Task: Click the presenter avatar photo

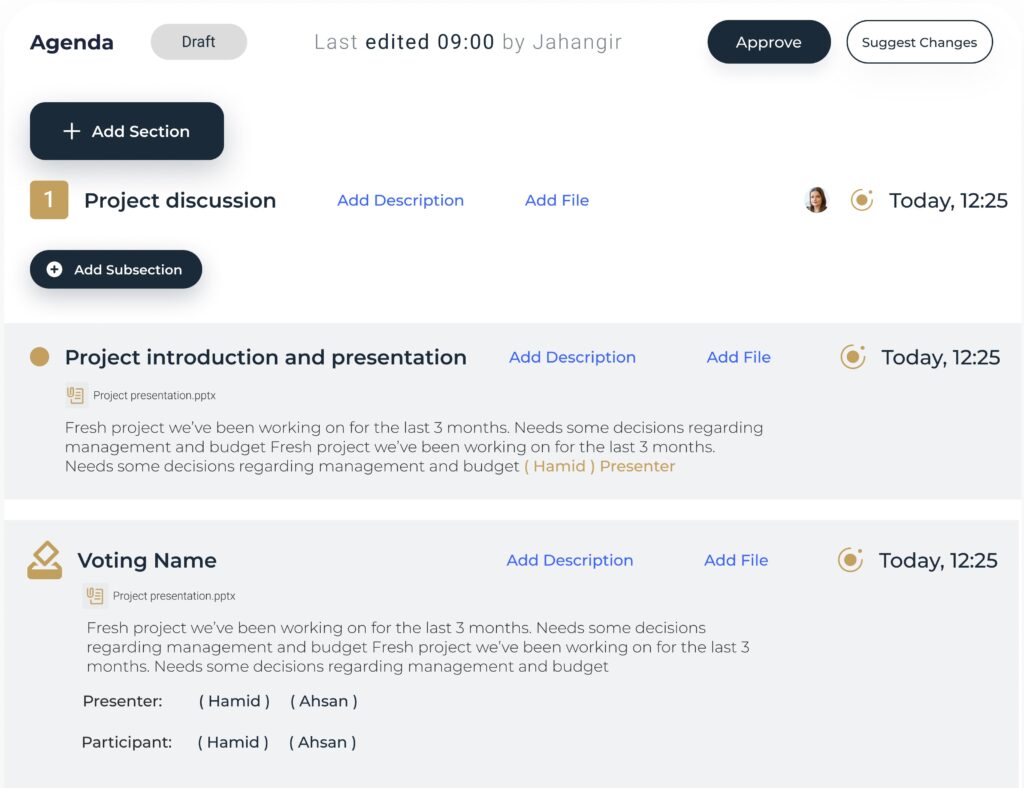Action: (817, 200)
